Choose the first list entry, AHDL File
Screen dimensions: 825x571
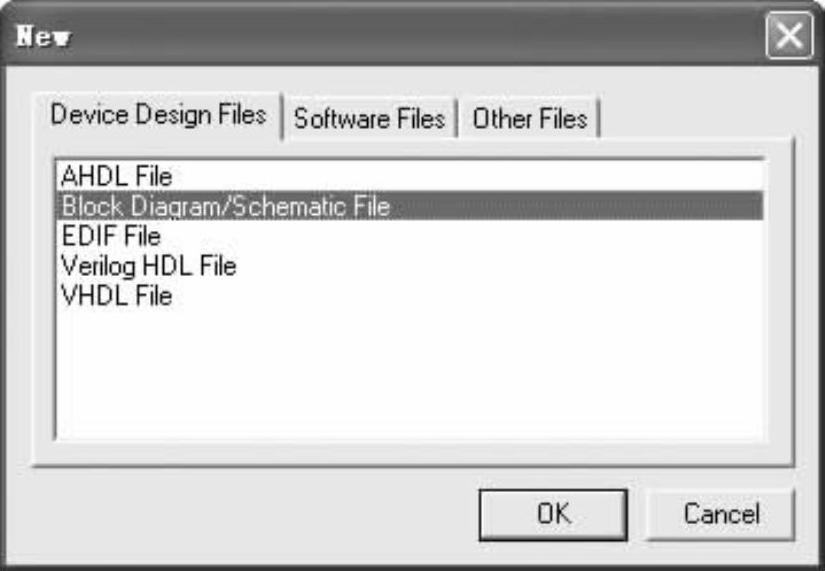116,178
